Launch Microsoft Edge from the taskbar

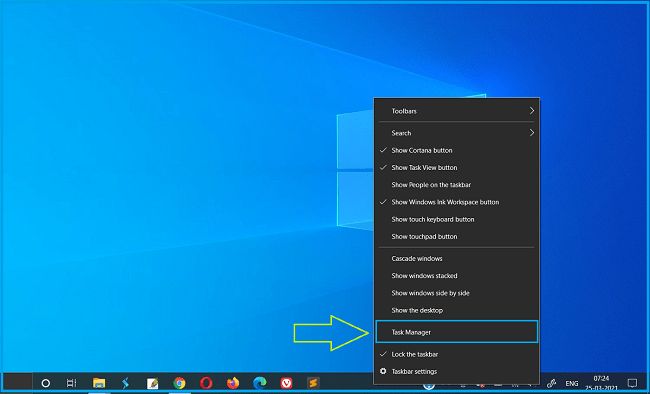pos(260,383)
